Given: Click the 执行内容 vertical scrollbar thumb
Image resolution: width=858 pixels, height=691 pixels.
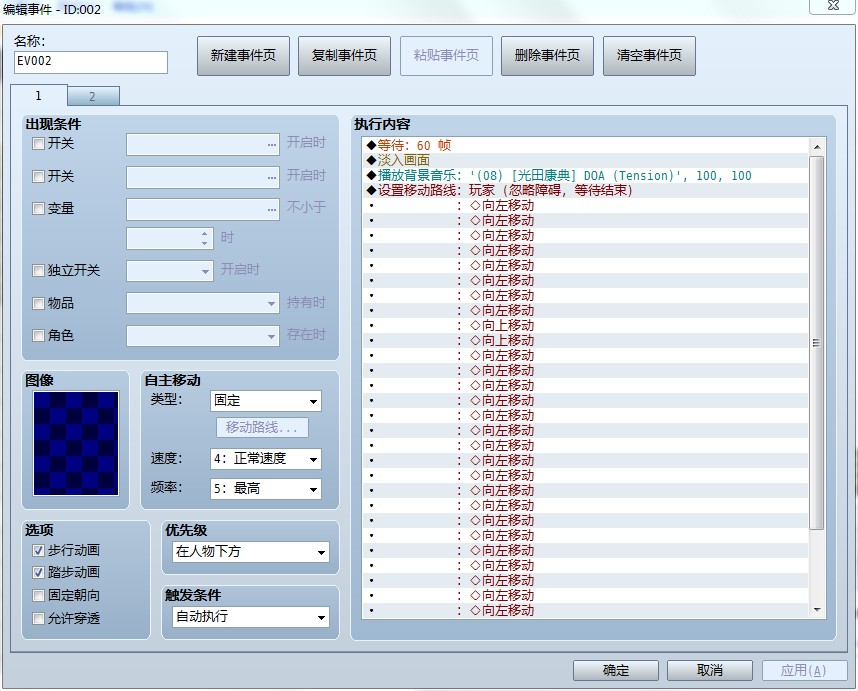Looking at the screenshot, I should (817, 343).
